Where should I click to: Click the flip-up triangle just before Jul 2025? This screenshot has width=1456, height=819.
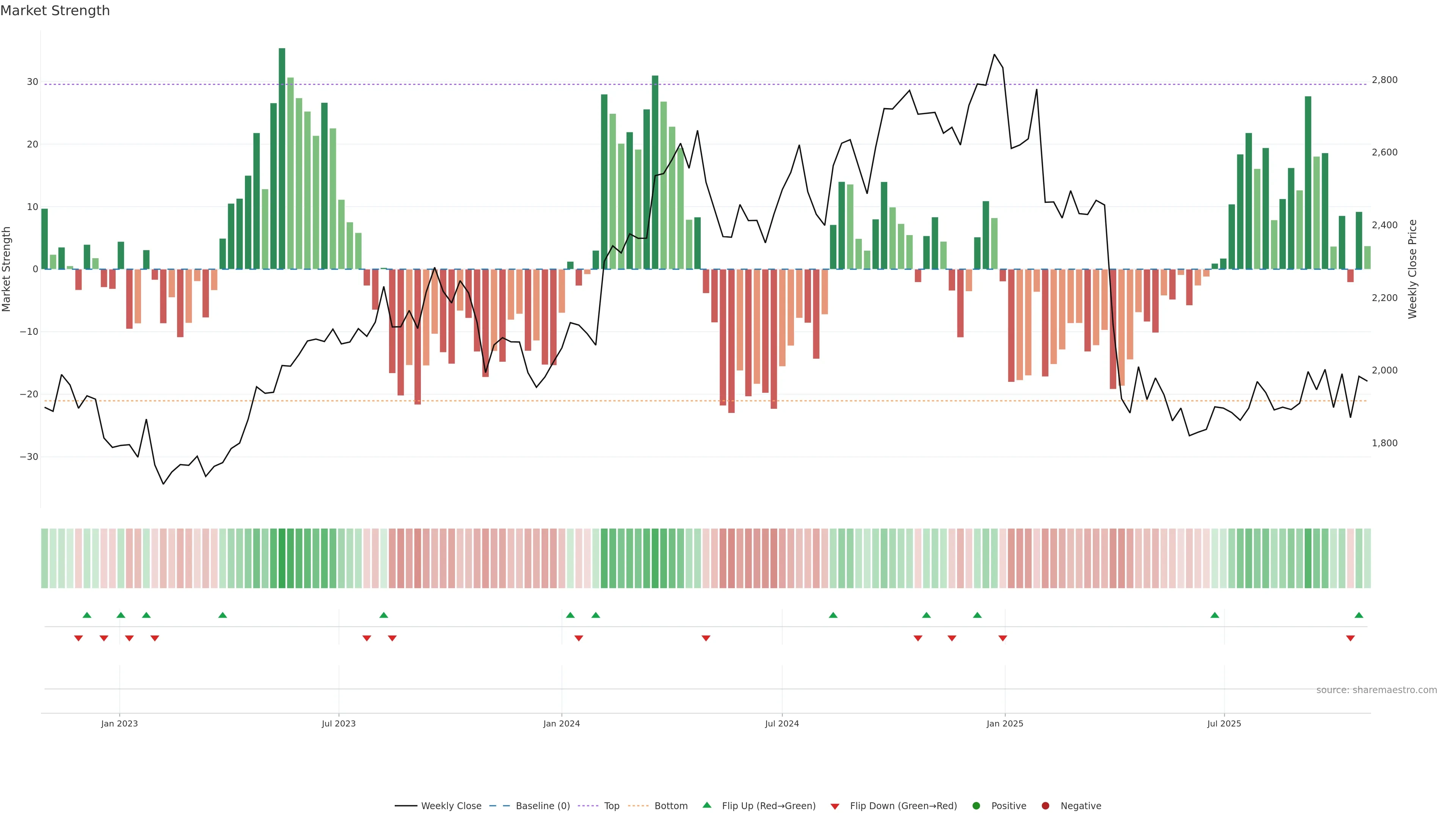click(x=1214, y=615)
